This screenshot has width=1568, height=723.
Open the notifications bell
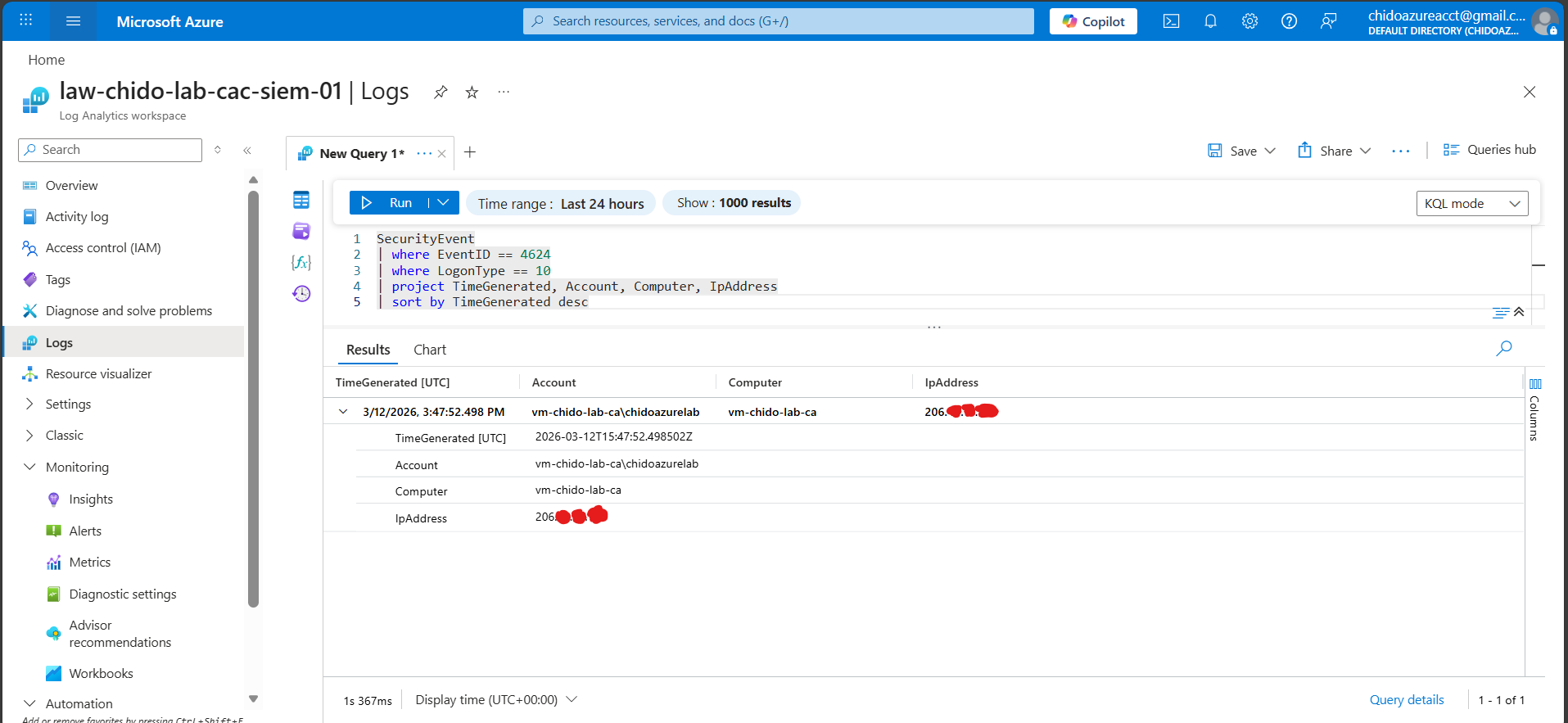click(1210, 21)
